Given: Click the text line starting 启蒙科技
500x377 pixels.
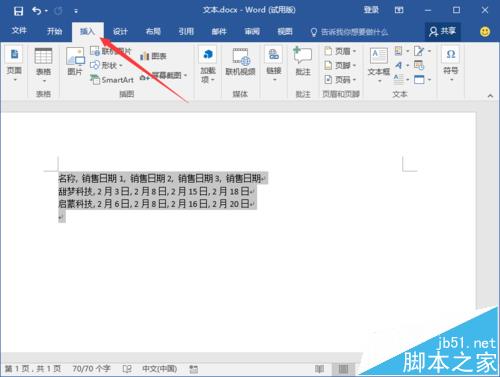Looking at the screenshot, I should coord(157,204).
